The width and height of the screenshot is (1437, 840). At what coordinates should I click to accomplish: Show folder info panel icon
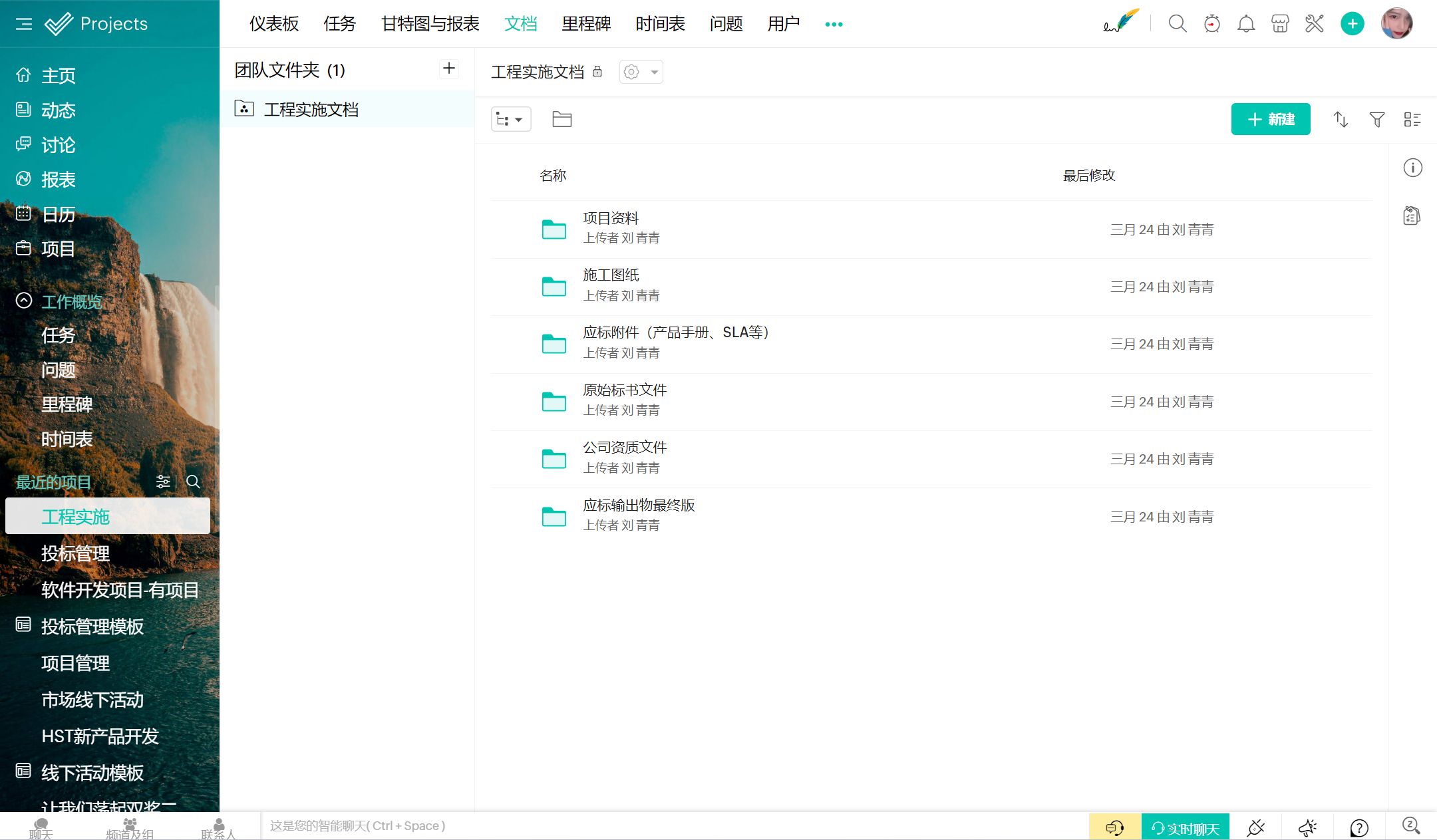pyautogui.click(x=1412, y=168)
